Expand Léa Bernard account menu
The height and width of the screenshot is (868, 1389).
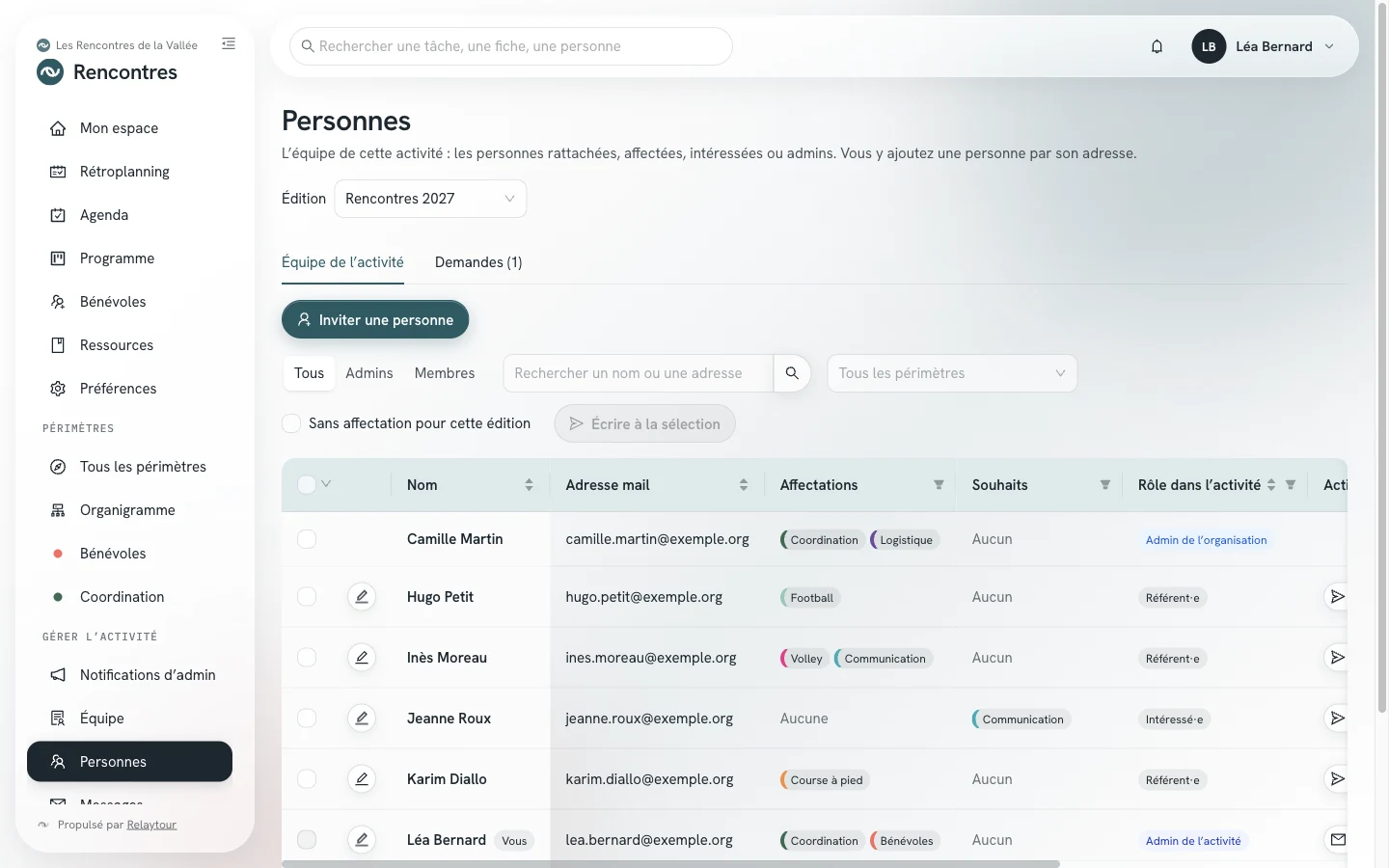[1264, 46]
